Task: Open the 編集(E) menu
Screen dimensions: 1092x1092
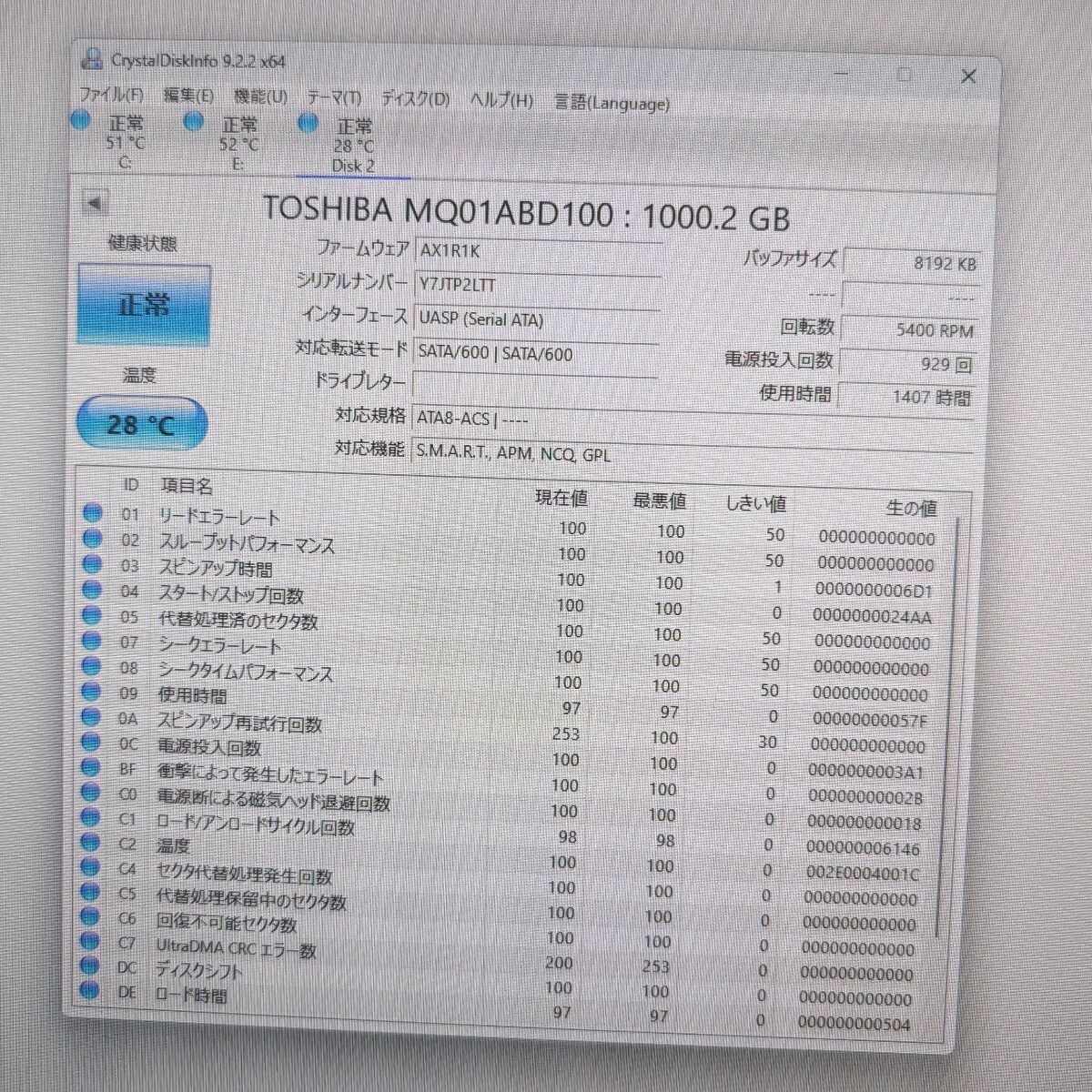Action: tap(188, 96)
